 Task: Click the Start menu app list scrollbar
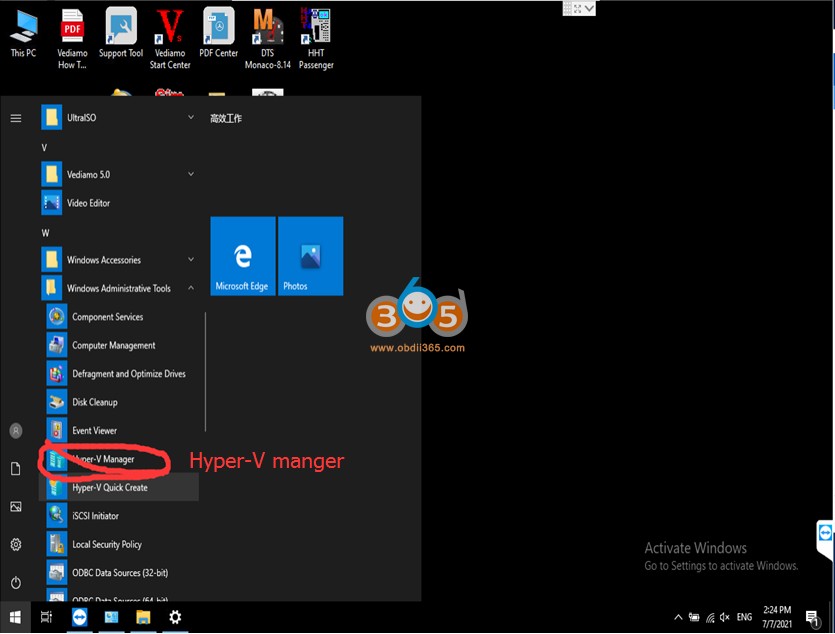[205, 372]
